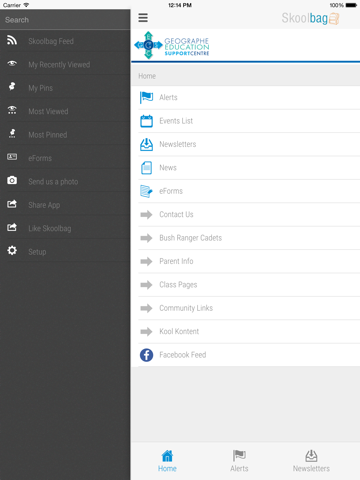Select the My Pins pushpin icon
The image size is (360, 480).
(12, 86)
